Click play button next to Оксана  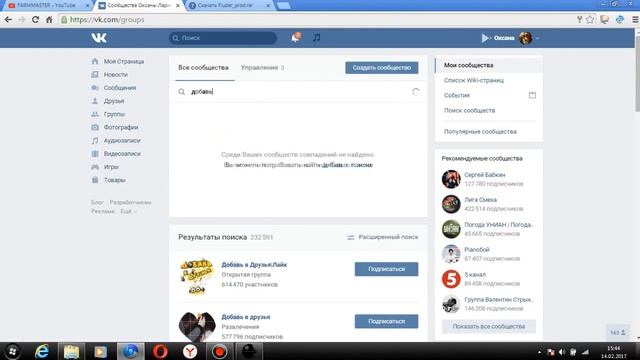tap(485, 38)
